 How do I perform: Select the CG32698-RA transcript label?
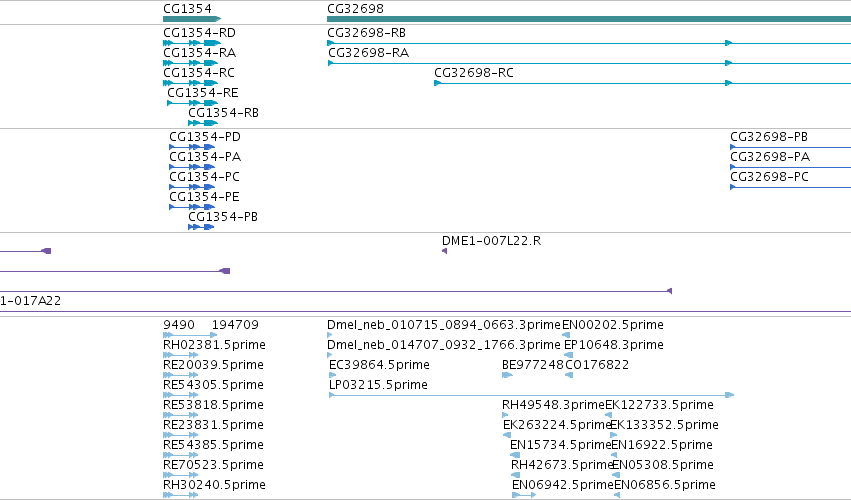[x=369, y=53]
